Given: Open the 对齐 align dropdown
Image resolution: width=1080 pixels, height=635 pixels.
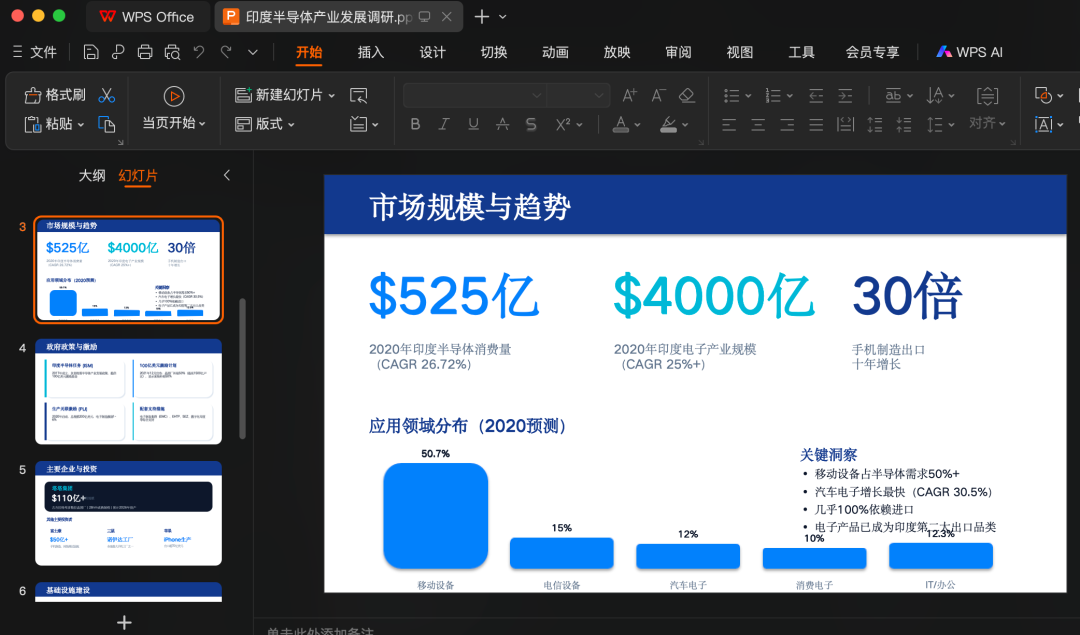Looking at the screenshot, I should 987,123.
